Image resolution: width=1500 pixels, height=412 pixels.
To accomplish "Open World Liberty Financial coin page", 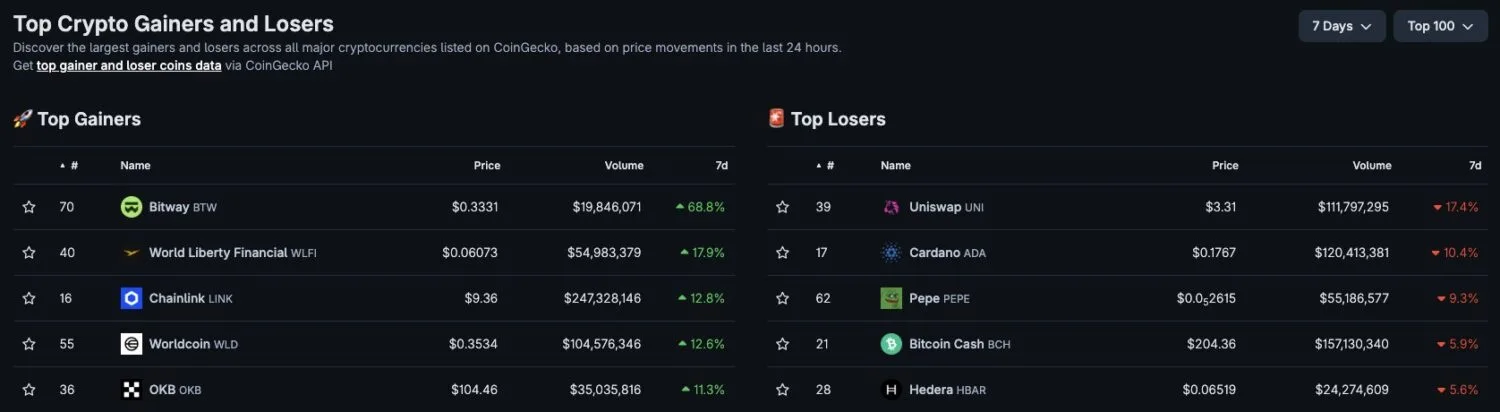I will click(218, 253).
